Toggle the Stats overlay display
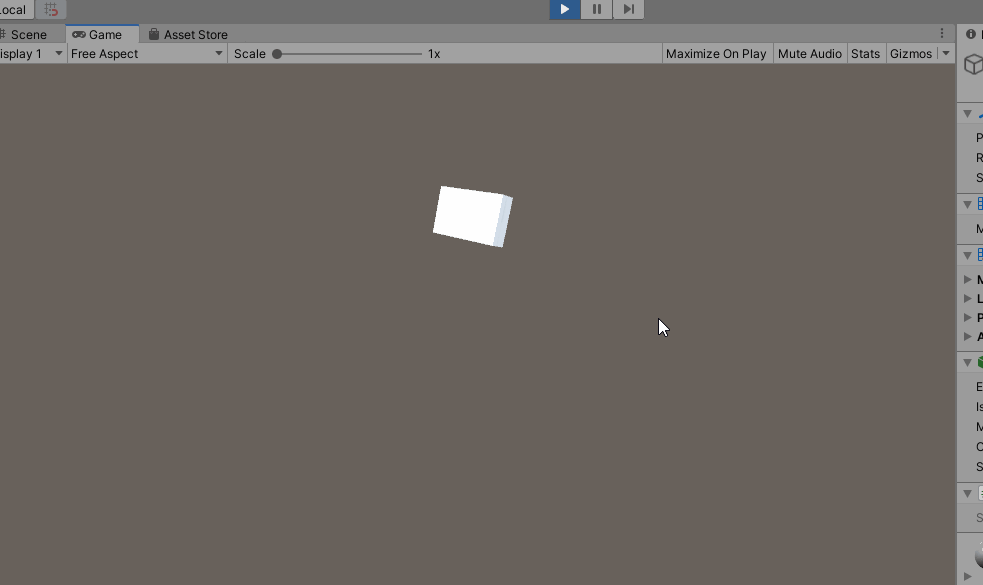This screenshot has width=983, height=585. pos(865,53)
